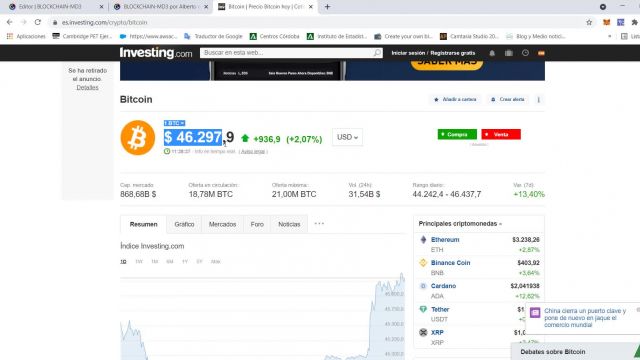Click the browser address bar URL
Viewport: 640px width, 360px height.
(x=104, y=22)
